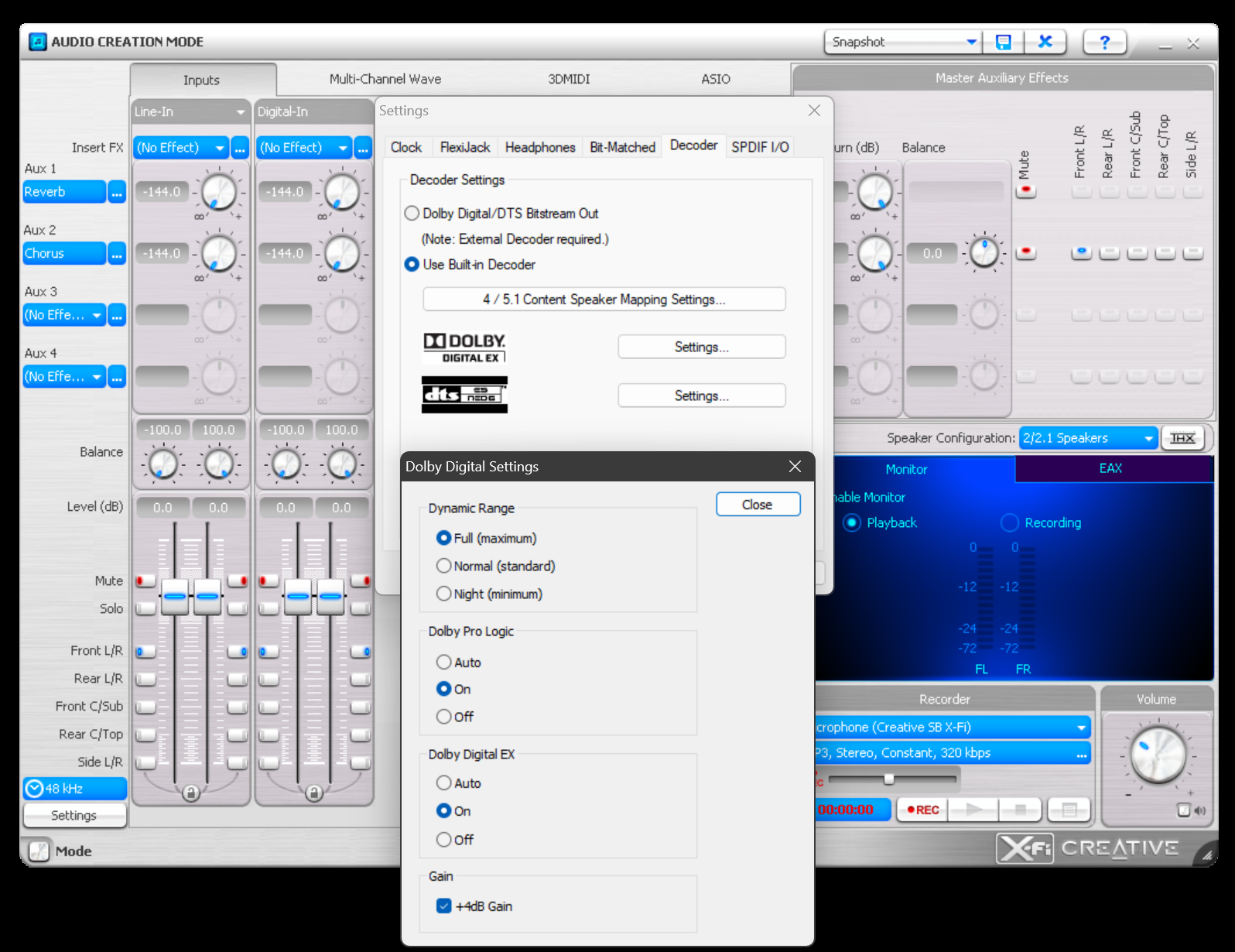Open the recorder file list icon
This screenshot has height=952, width=1235.
pyautogui.click(x=1069, y=810)
